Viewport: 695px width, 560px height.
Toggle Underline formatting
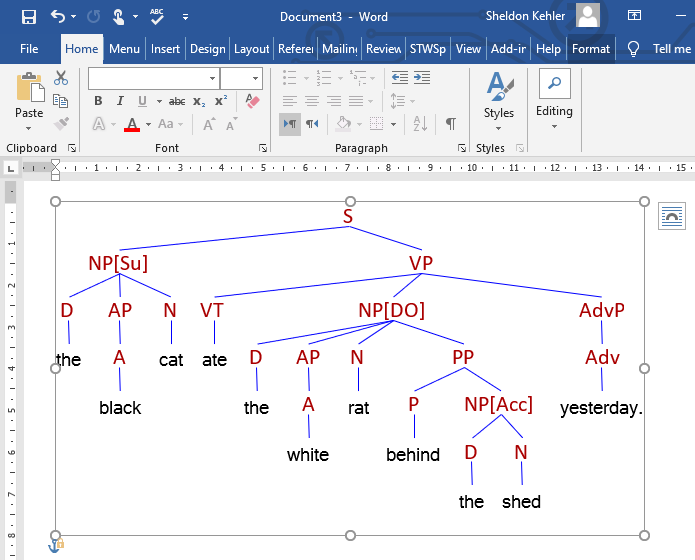[x=142, y=101]
